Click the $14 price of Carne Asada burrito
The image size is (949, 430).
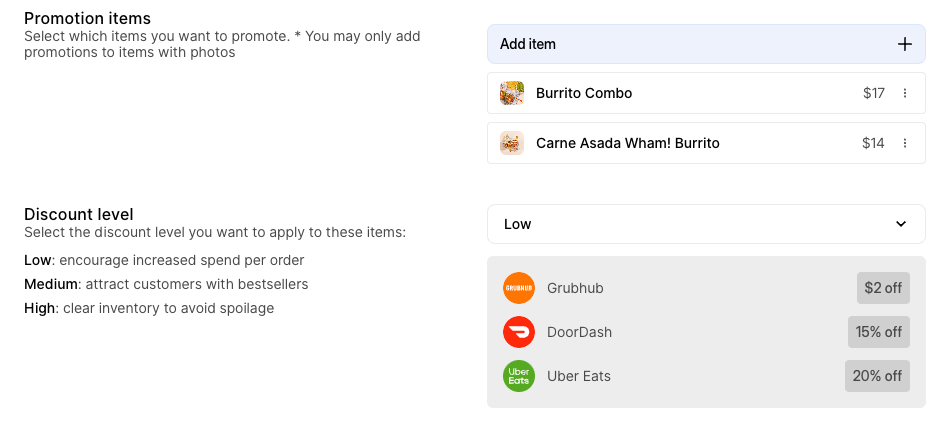[873, 144]
